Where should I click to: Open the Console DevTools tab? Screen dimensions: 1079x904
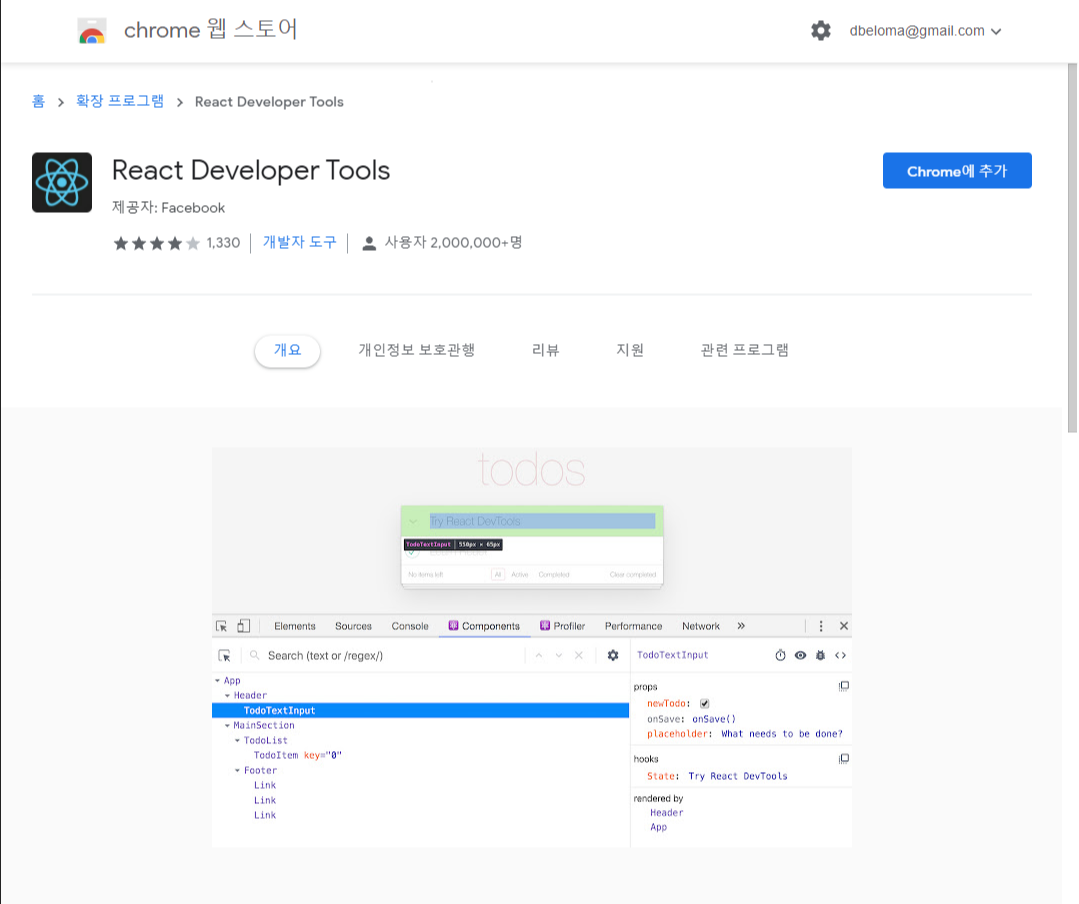[x=410, y=626]
